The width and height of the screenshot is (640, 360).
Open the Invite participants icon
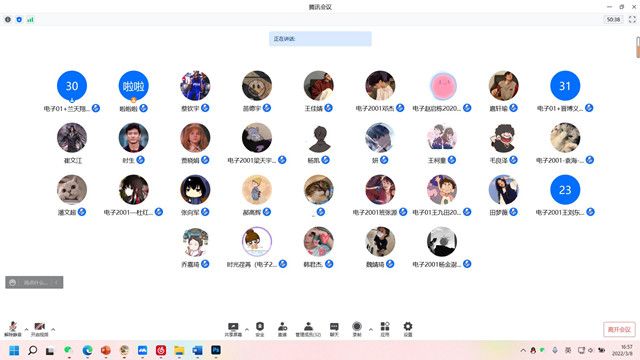point(282,329)
